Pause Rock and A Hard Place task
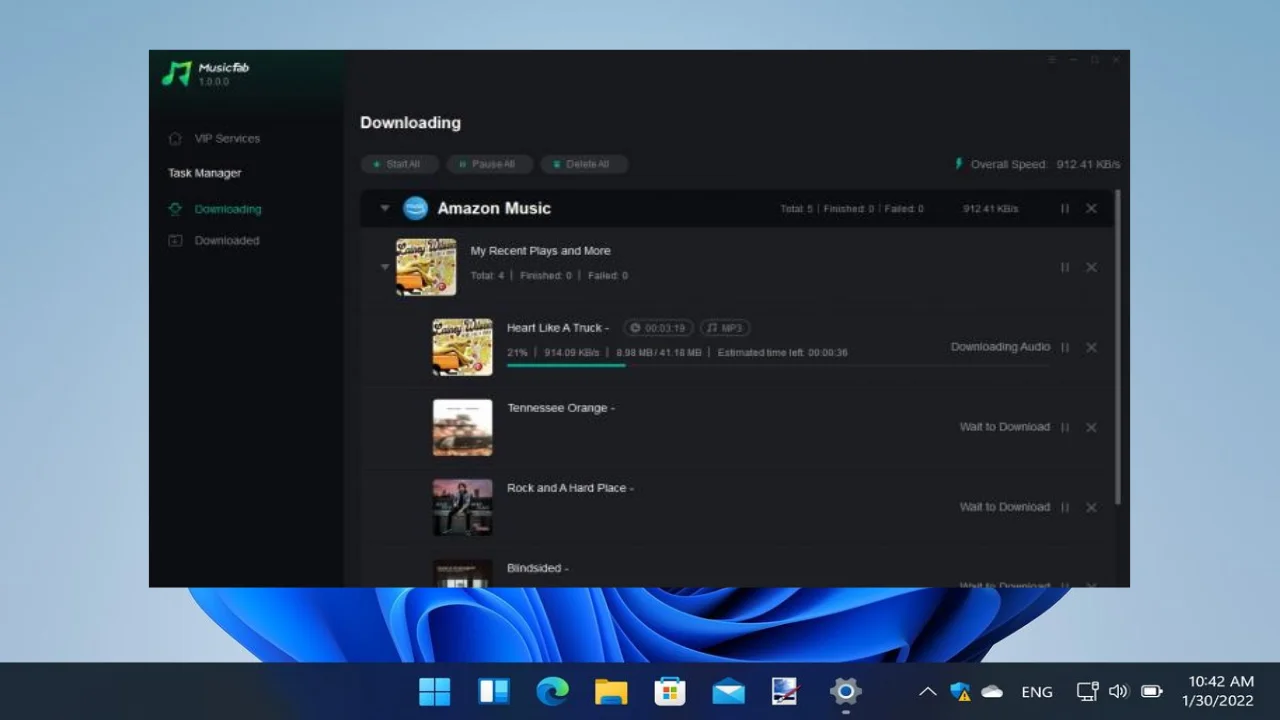Viewport: 1280px width, 720px height. [x=1065, y=507]
